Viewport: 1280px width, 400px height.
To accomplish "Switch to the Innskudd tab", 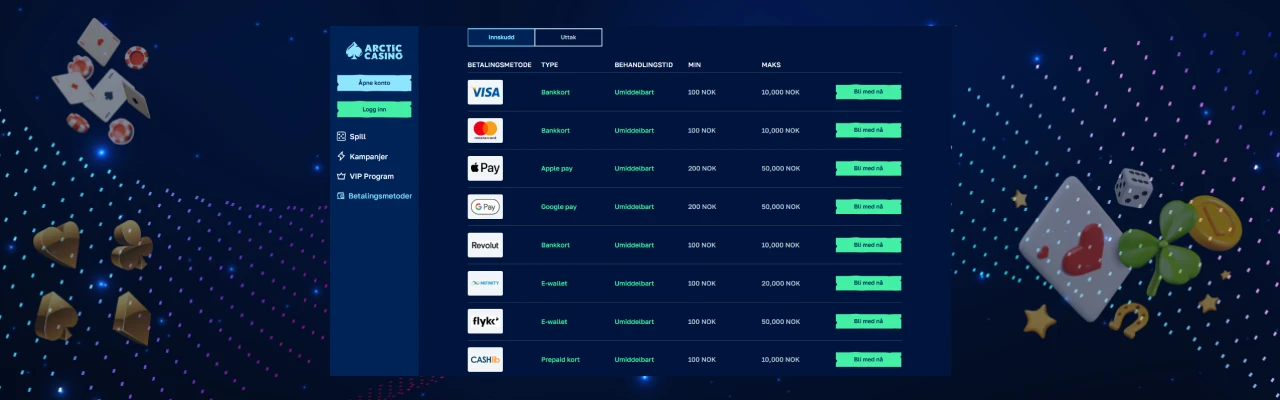I will point(501,37).
